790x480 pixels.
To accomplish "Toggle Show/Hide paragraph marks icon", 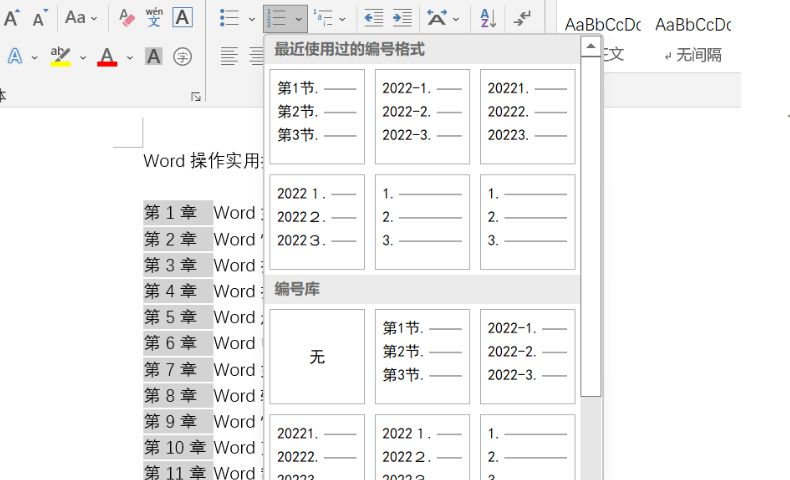I will [x=522, y=19].
